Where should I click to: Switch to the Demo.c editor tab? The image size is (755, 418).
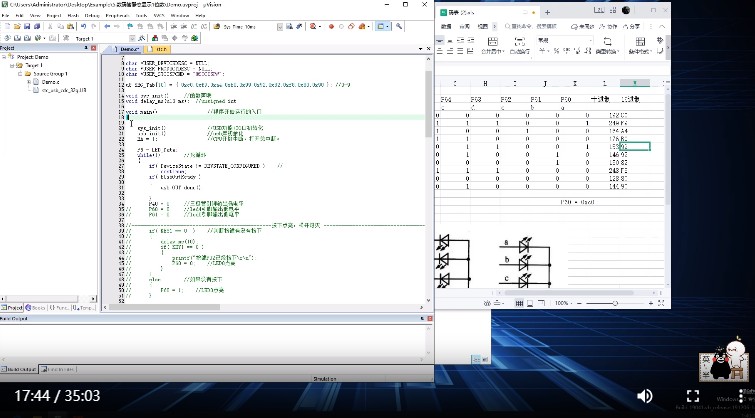[x=128, y=49]
